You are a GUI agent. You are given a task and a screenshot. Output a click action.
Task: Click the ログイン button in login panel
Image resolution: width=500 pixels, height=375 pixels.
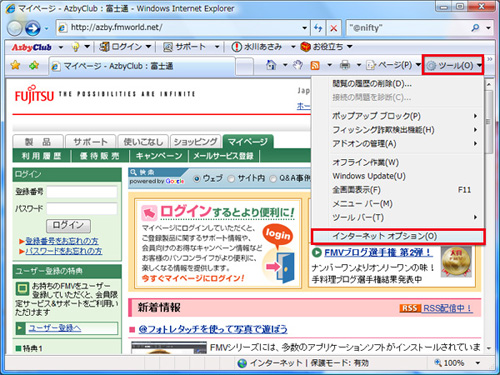pos(68,225)
